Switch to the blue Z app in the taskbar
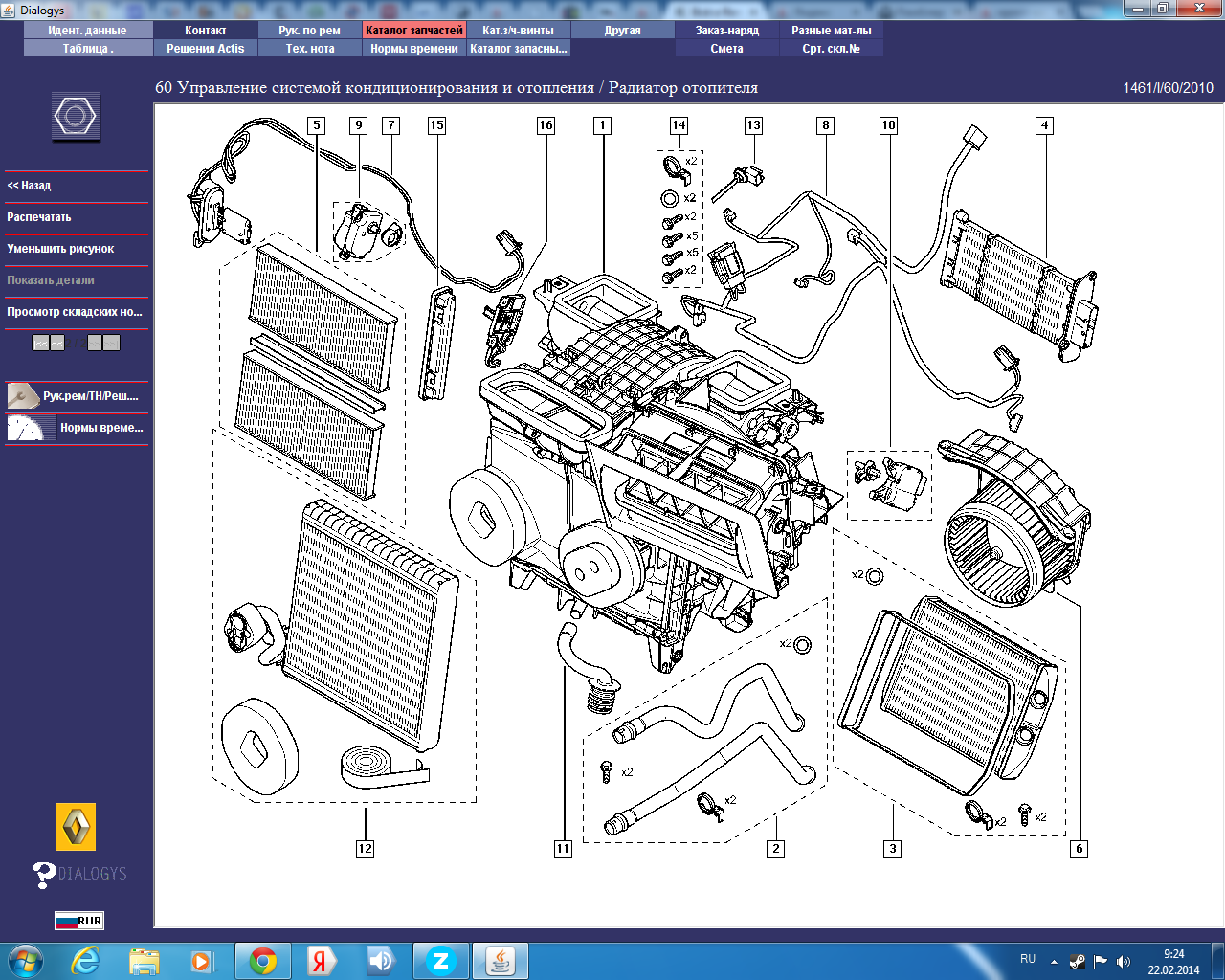Viewport: 1225px width, 980px height. [x=440, y=961]
